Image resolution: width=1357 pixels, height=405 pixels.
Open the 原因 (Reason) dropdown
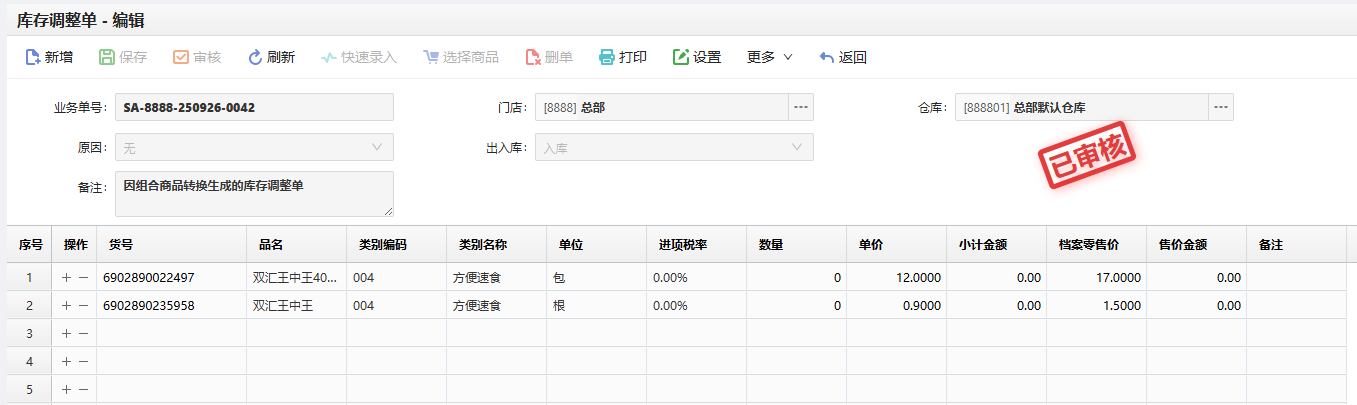[254, 147]
